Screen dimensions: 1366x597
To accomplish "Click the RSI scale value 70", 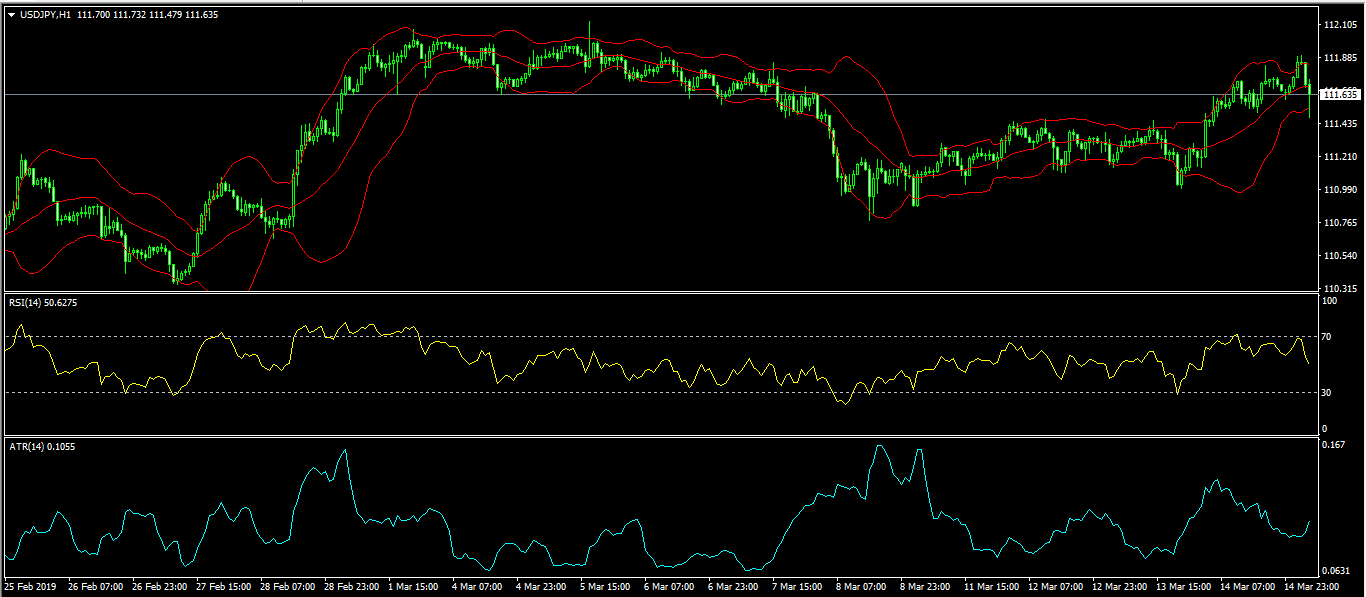I will tap(1328, 337).
